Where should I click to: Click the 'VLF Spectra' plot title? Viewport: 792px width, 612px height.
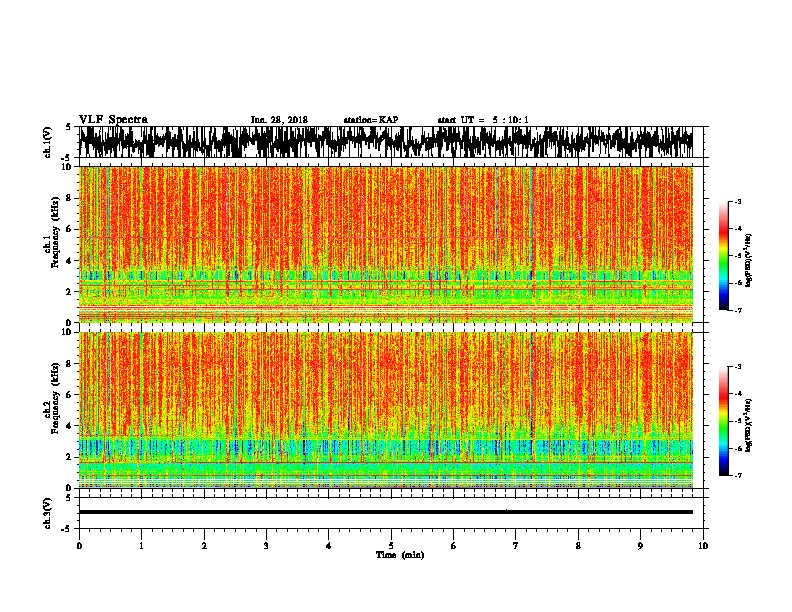click(113, 120)
